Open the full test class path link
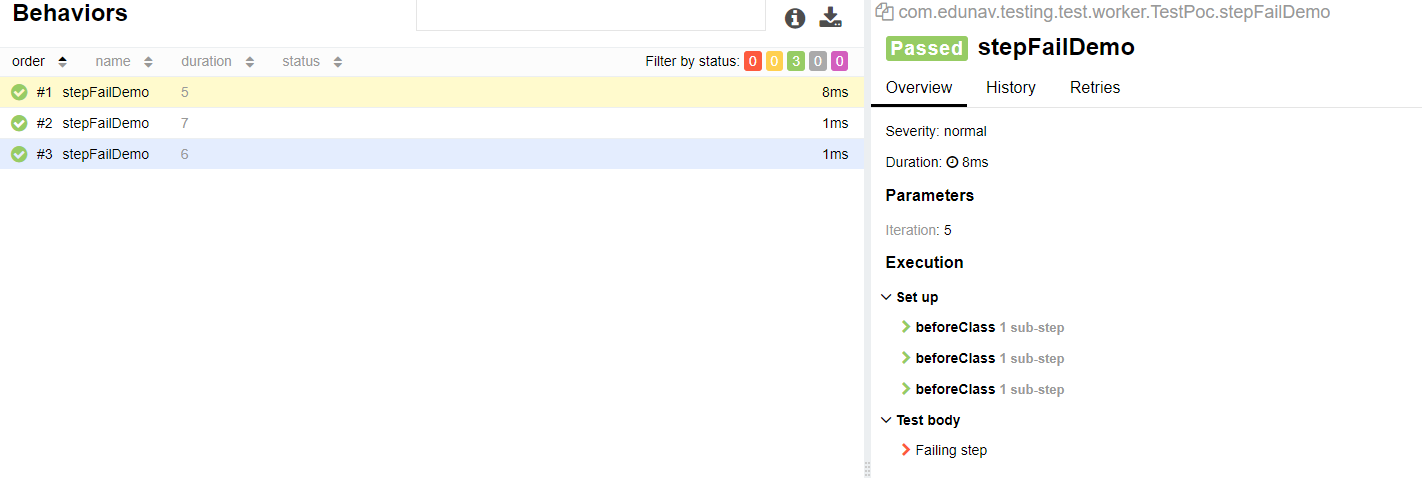The height and width of the screenshot is (478, 1422). click(1114, 12)
